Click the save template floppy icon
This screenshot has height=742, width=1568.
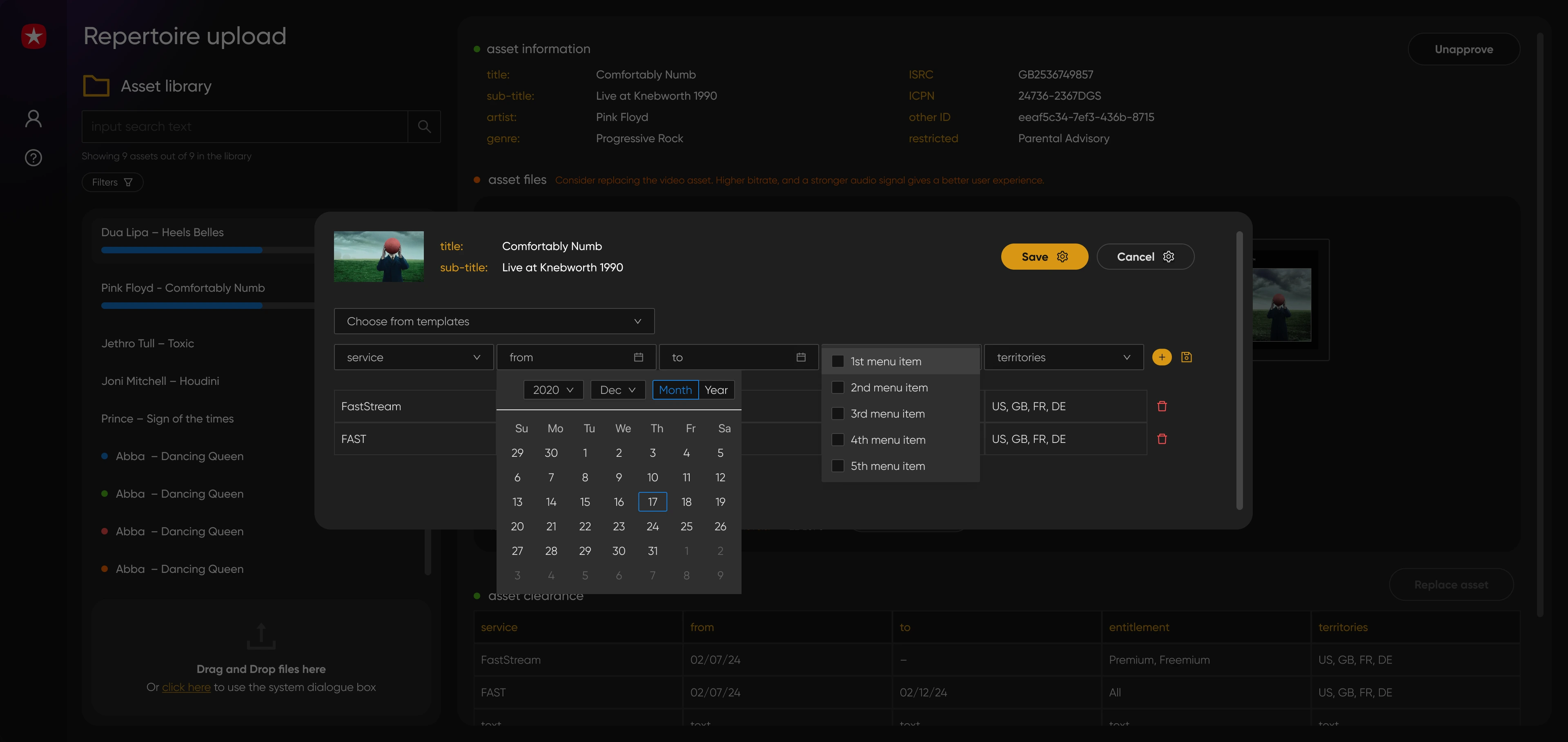(x=1186, y=357)
